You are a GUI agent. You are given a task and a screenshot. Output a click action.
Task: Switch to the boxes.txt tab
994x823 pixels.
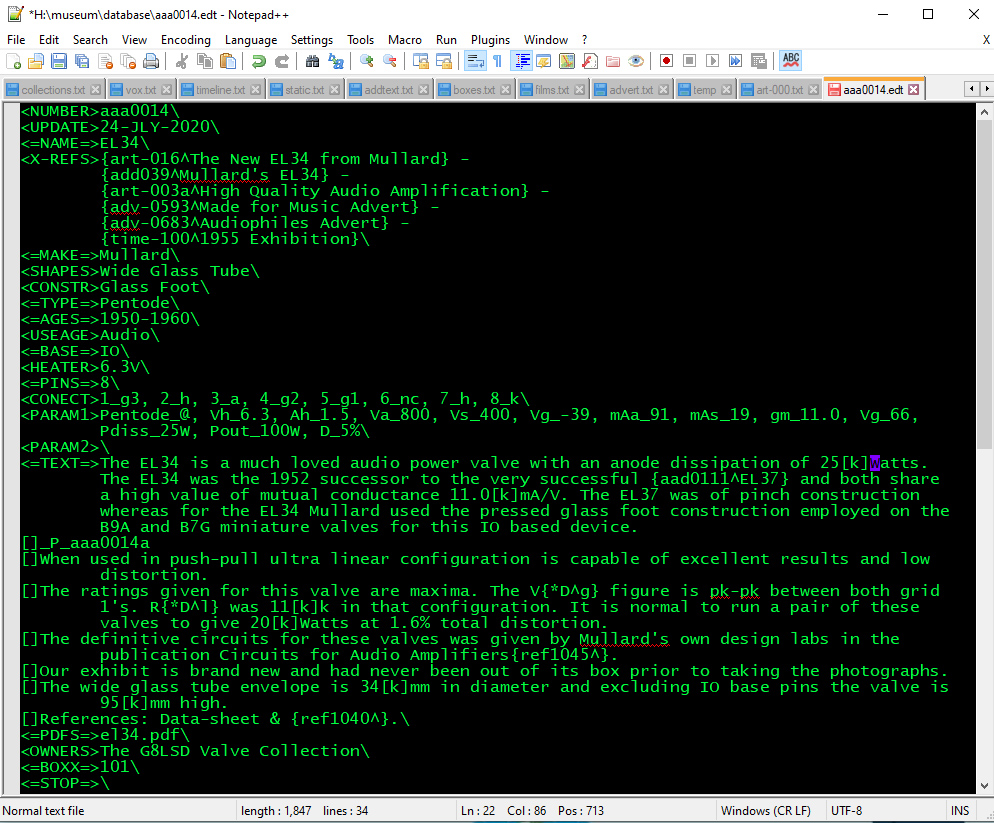point(474,90)
